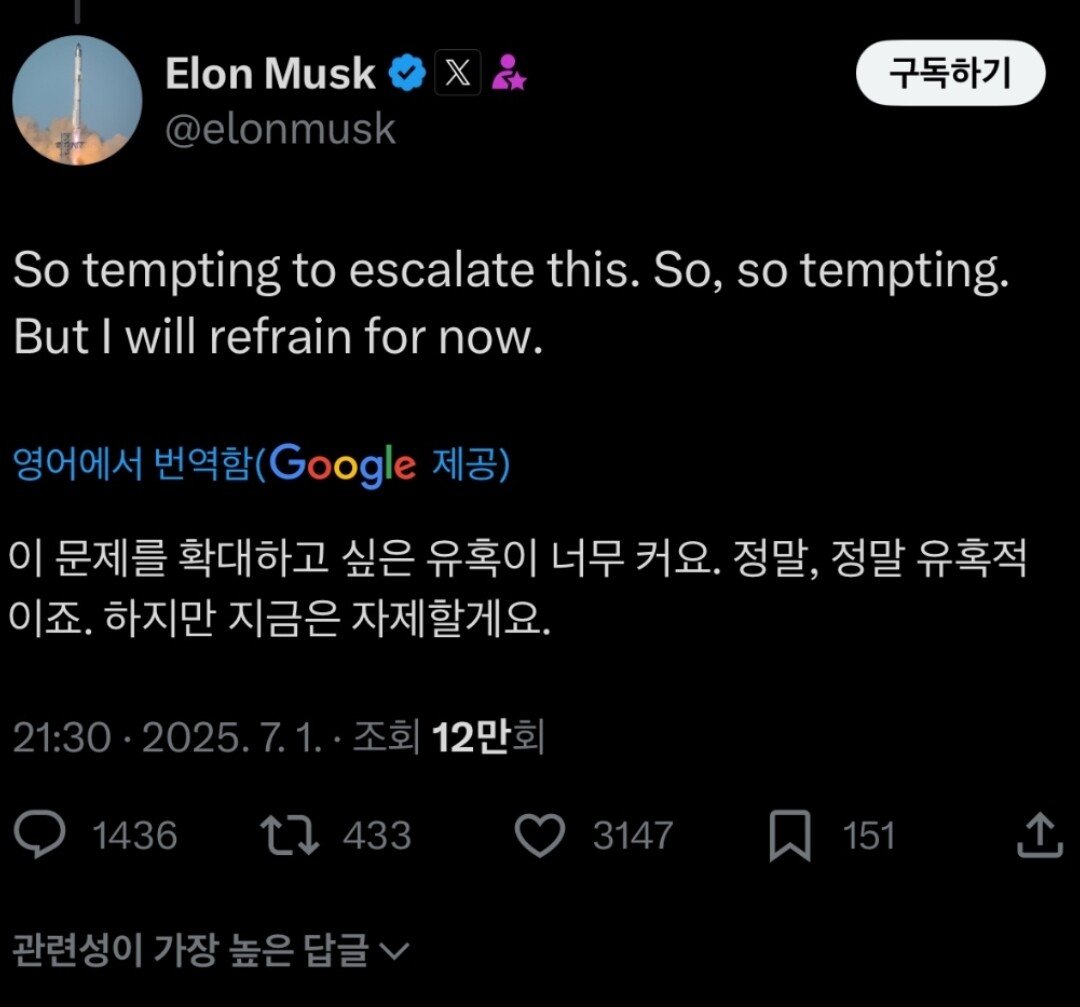
Task: Click the blue verified checkmark badge
Action: 406,74
